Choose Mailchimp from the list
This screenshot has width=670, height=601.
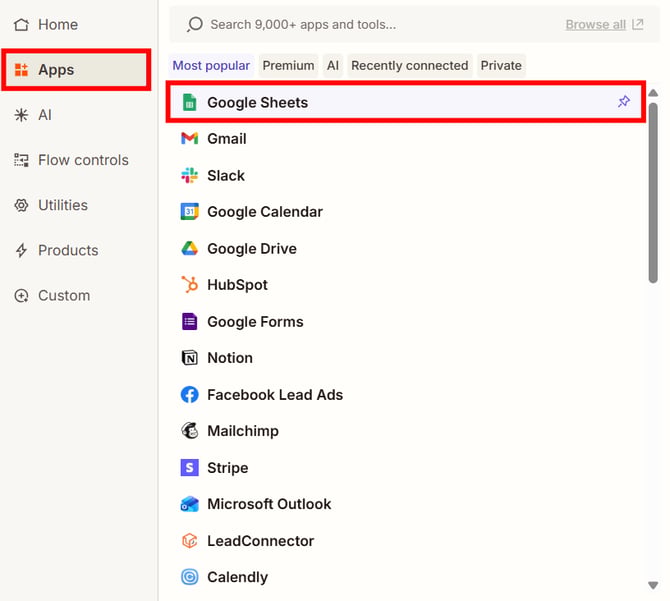pos(406,431)
